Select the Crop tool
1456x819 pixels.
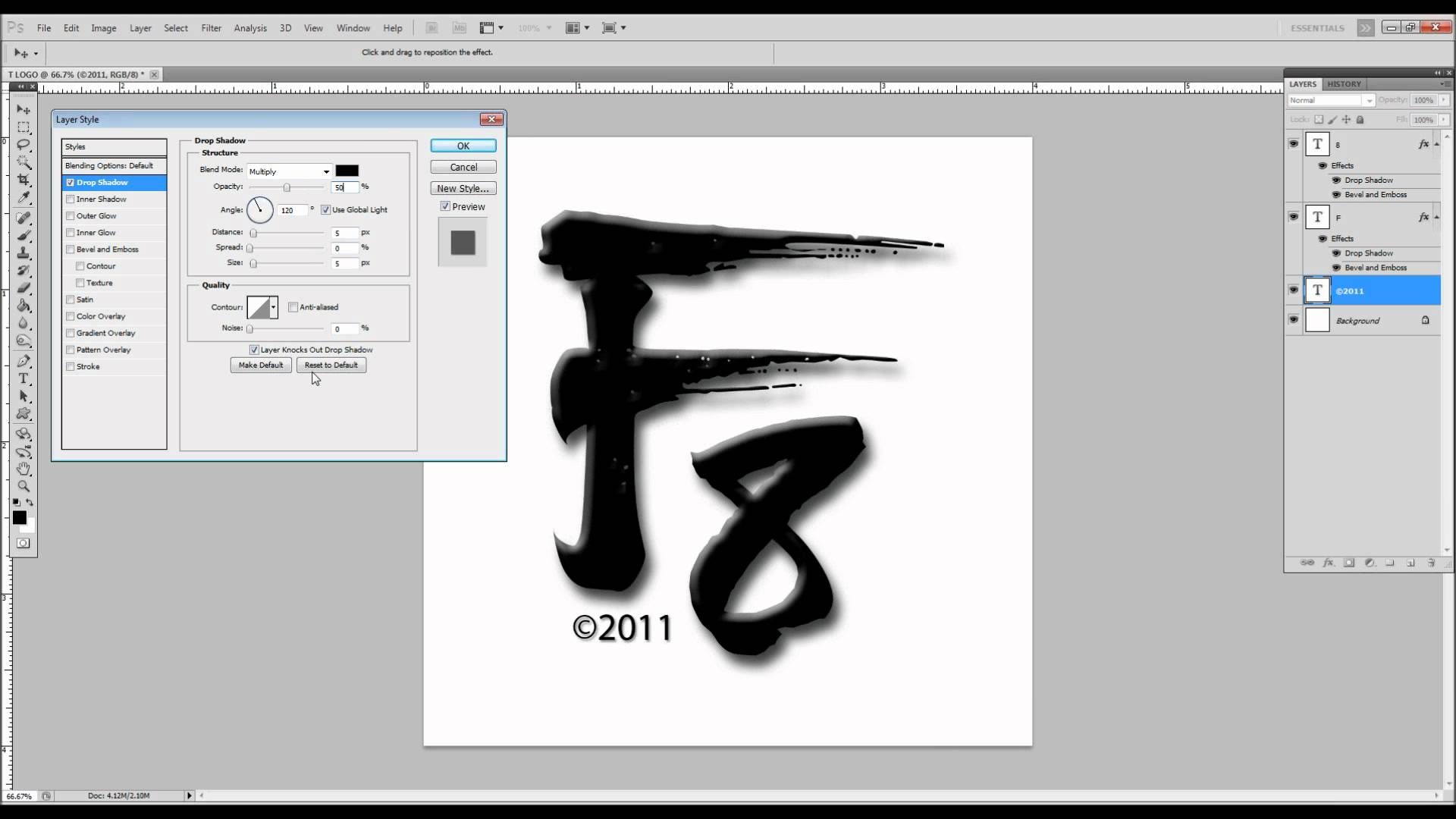tap(24, 180)
